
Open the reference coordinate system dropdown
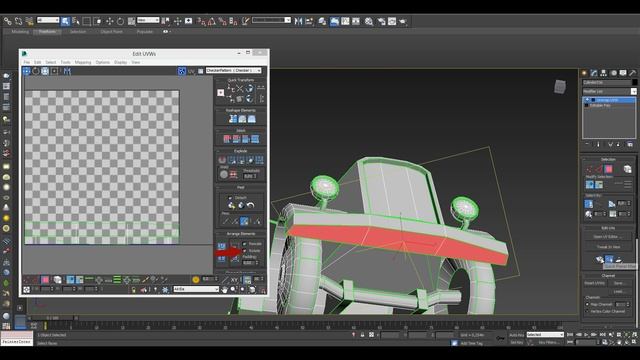point(148,20)
